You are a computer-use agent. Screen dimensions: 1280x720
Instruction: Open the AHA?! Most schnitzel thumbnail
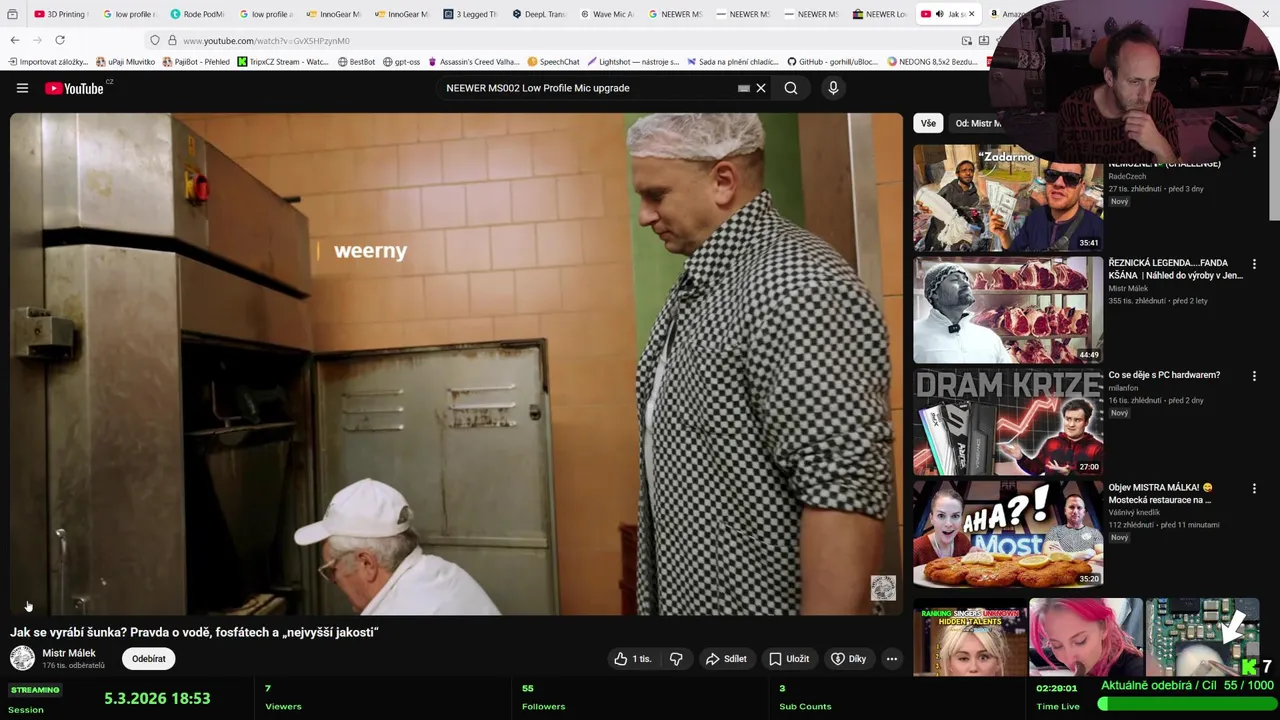pyautogui.click(x=1008, y=534)
